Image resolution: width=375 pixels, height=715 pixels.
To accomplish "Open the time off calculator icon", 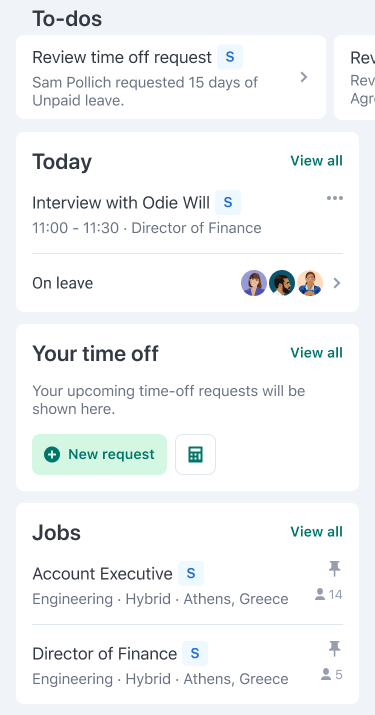I will (x=195, y=454).
